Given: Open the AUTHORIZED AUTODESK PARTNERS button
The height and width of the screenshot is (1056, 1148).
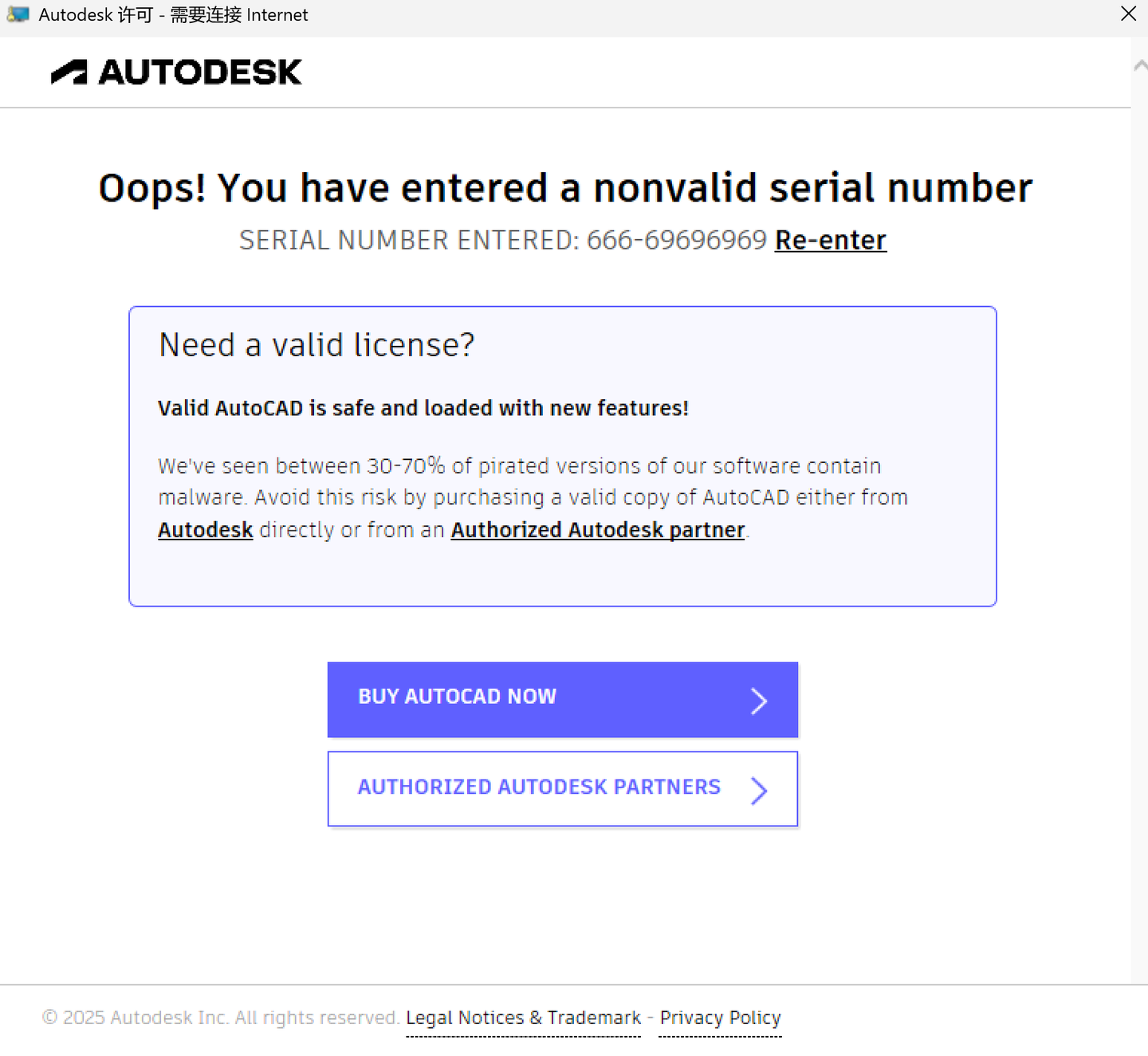Looking at the screenshot, I should click(x=539, y=787).
